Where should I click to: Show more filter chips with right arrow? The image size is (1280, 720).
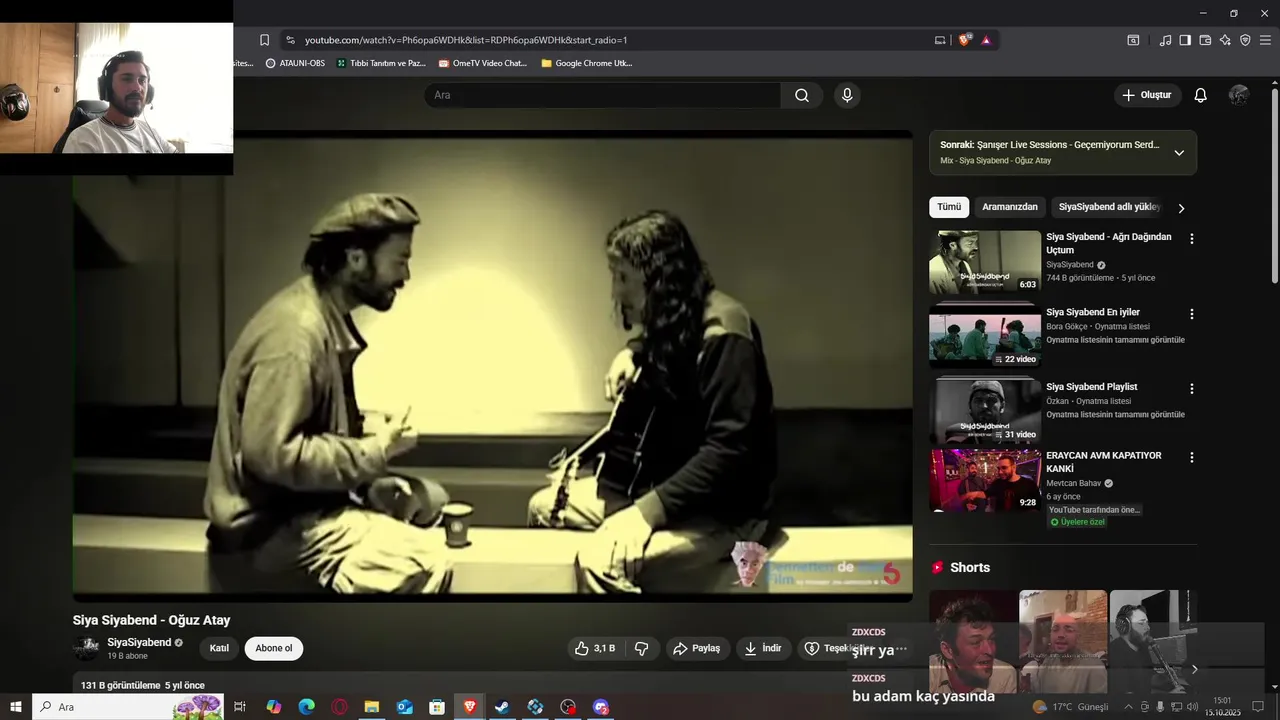click(x=1181, y=208)
